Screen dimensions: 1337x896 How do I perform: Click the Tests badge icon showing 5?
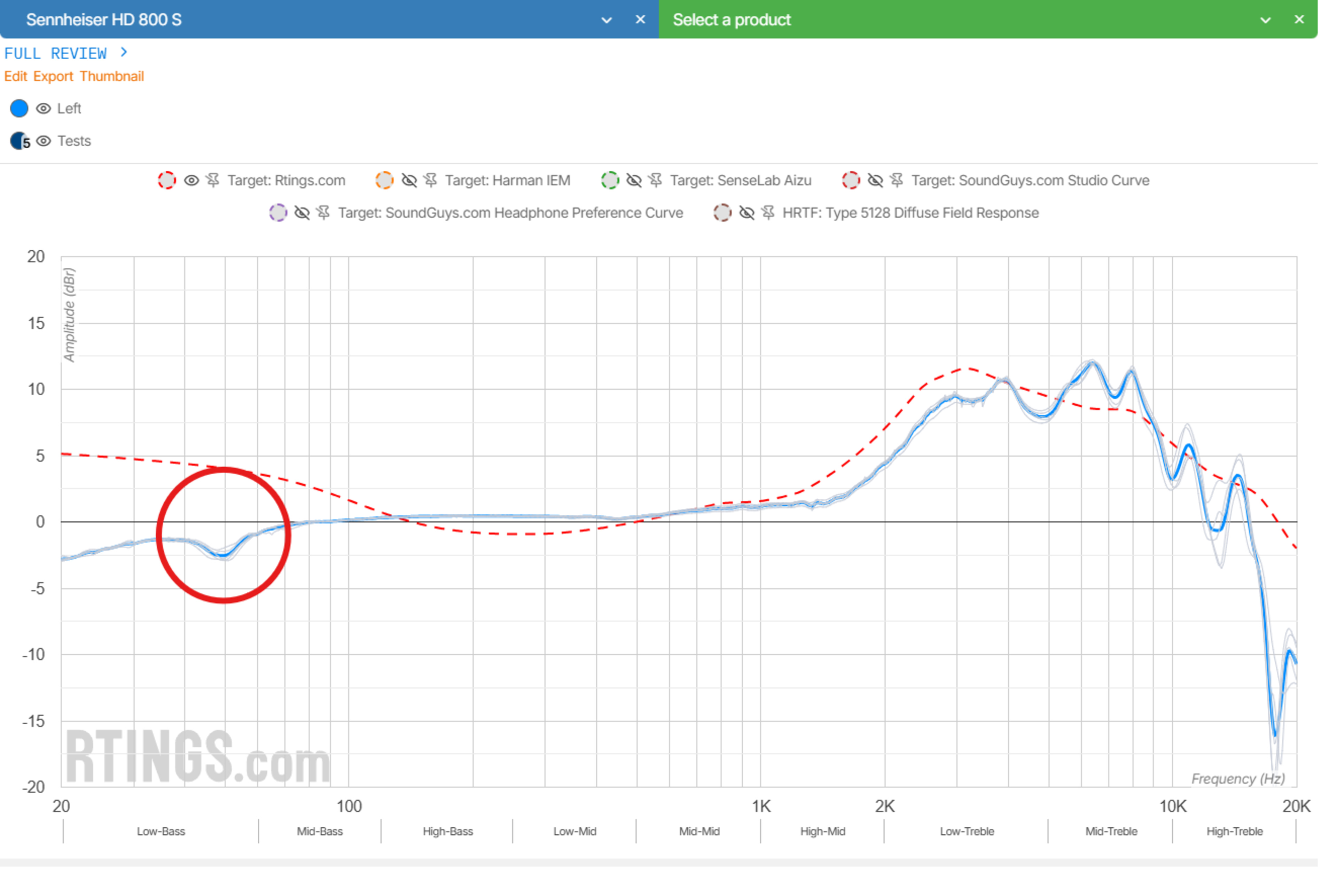coord(19,141)
